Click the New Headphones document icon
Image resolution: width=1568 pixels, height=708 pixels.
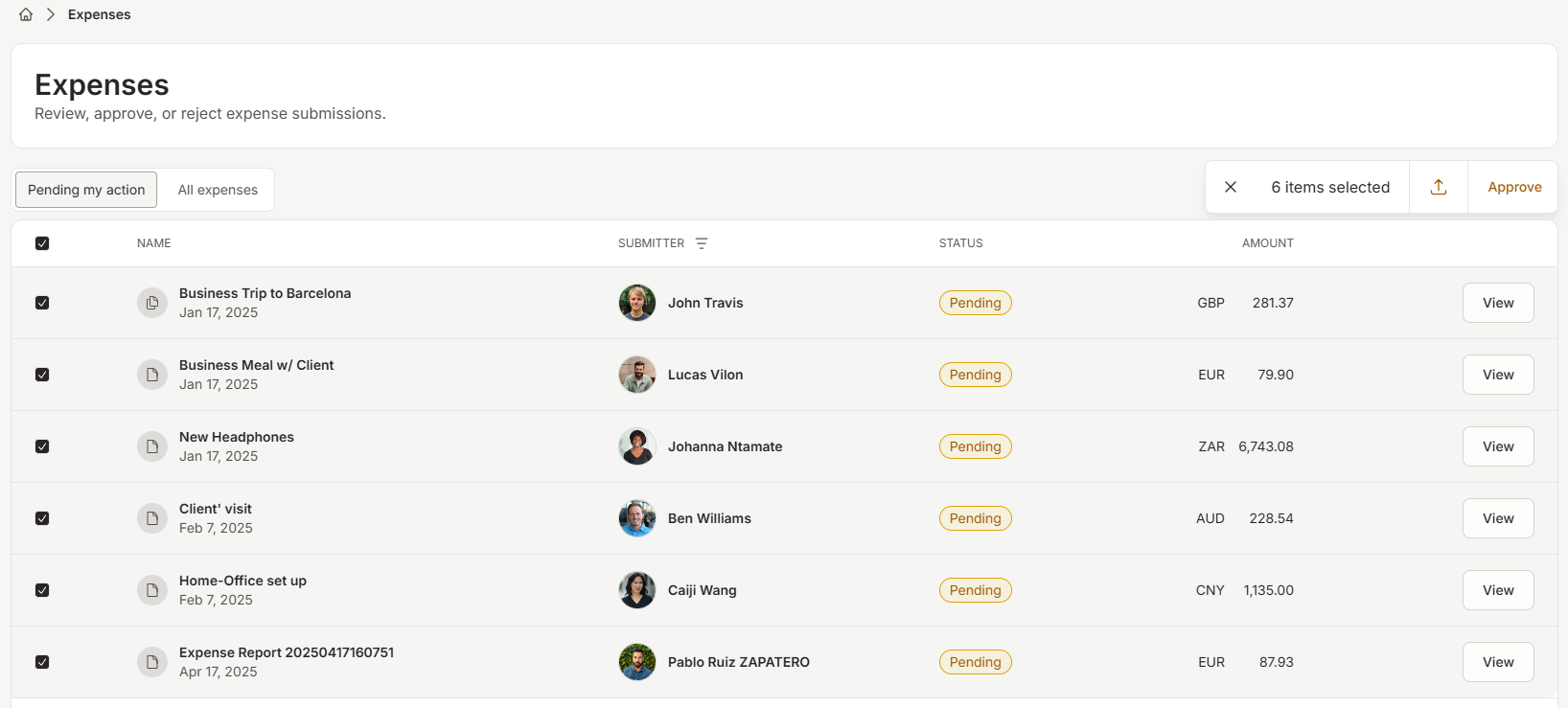152,446
